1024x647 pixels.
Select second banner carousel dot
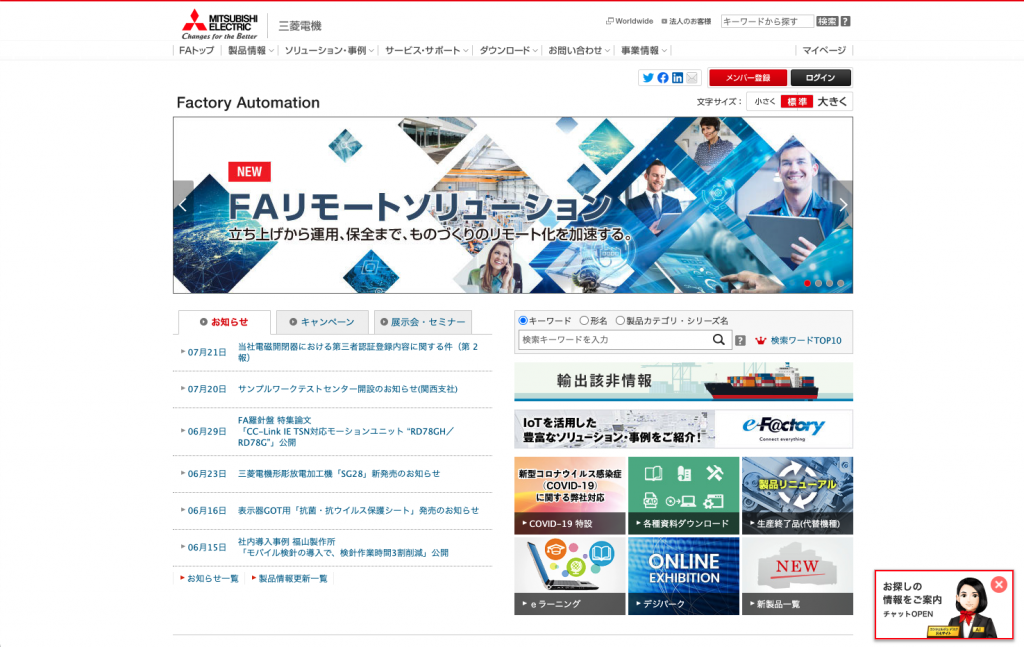(819, 283)
